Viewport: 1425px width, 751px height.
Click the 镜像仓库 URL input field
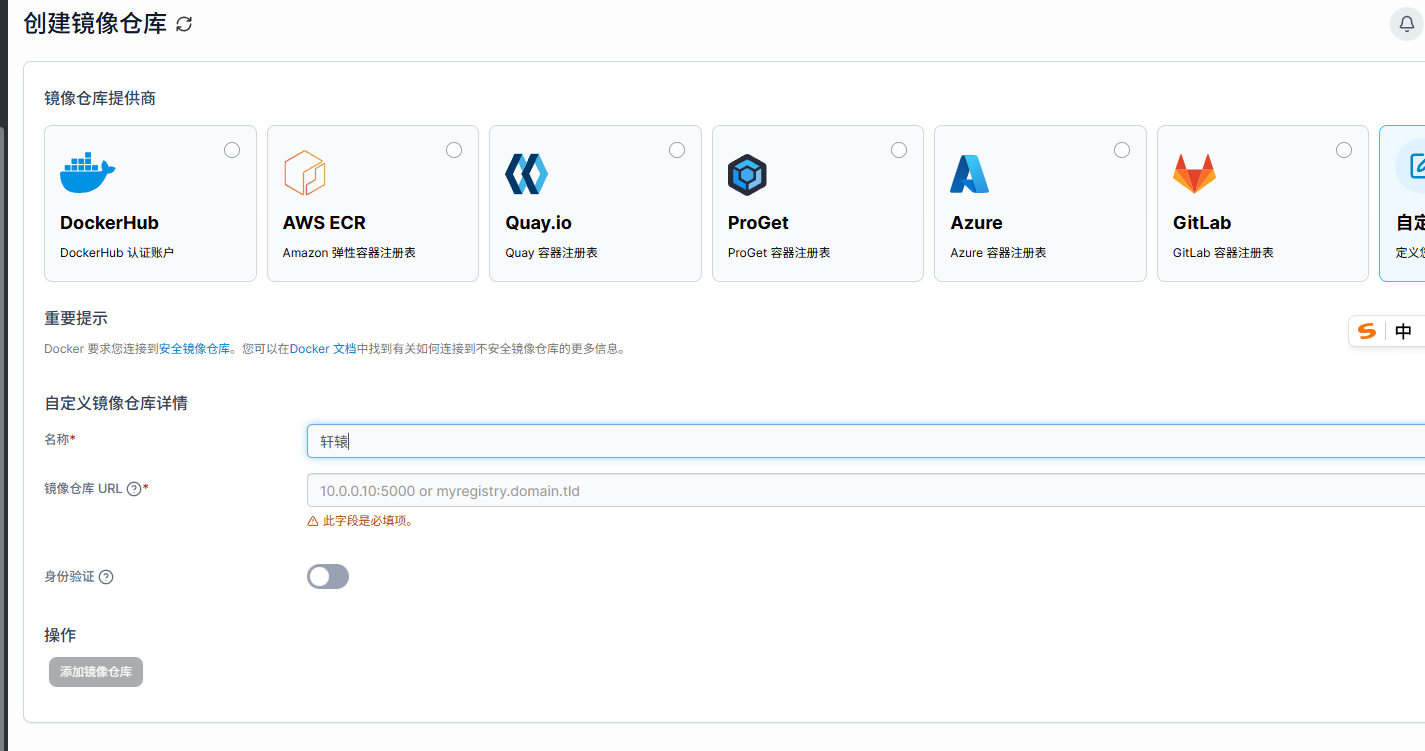point(866,490)
